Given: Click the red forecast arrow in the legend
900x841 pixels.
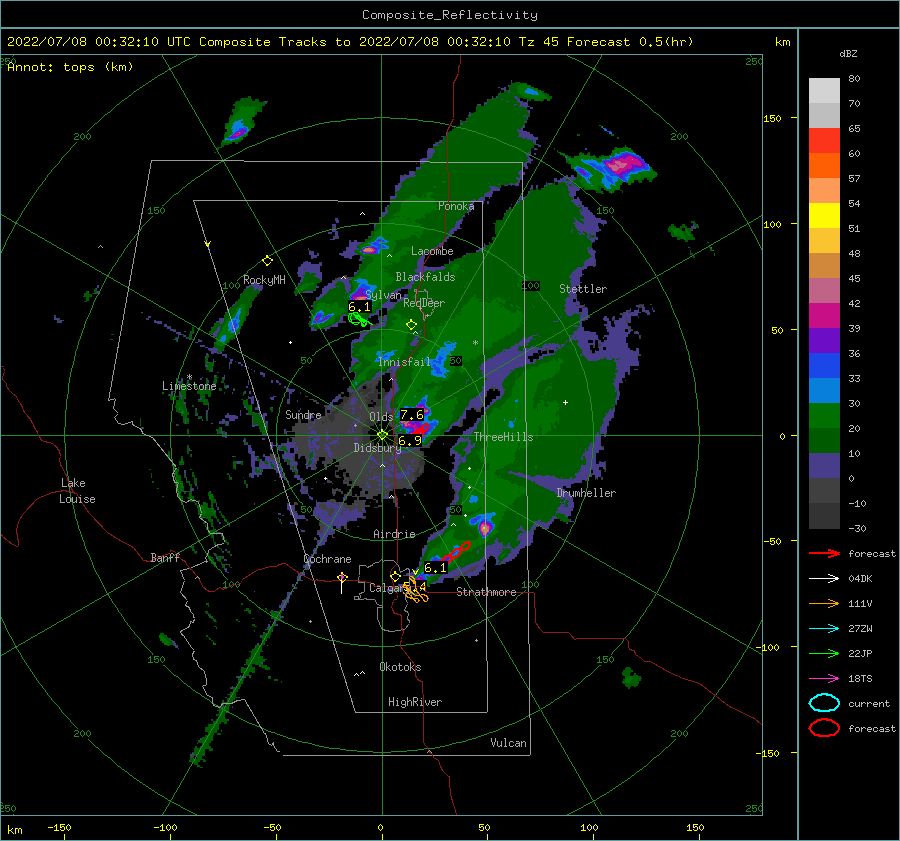Looking at the screenshot, I should click(x=824, y=553).
